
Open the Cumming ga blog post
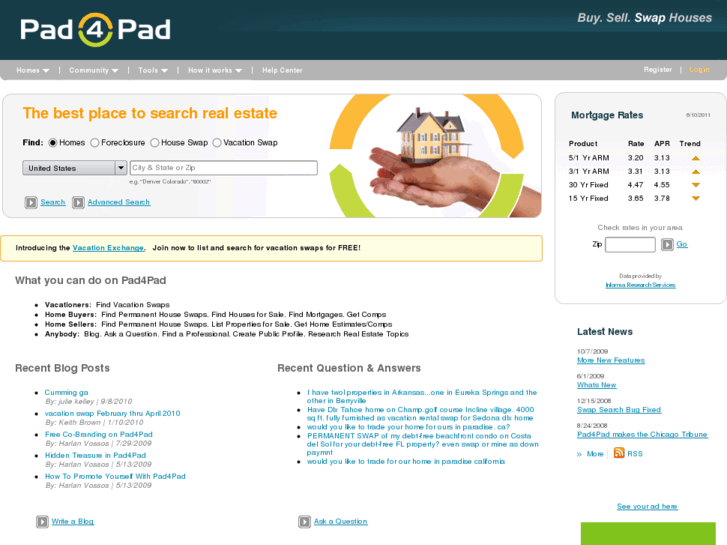tap(66, 392)
